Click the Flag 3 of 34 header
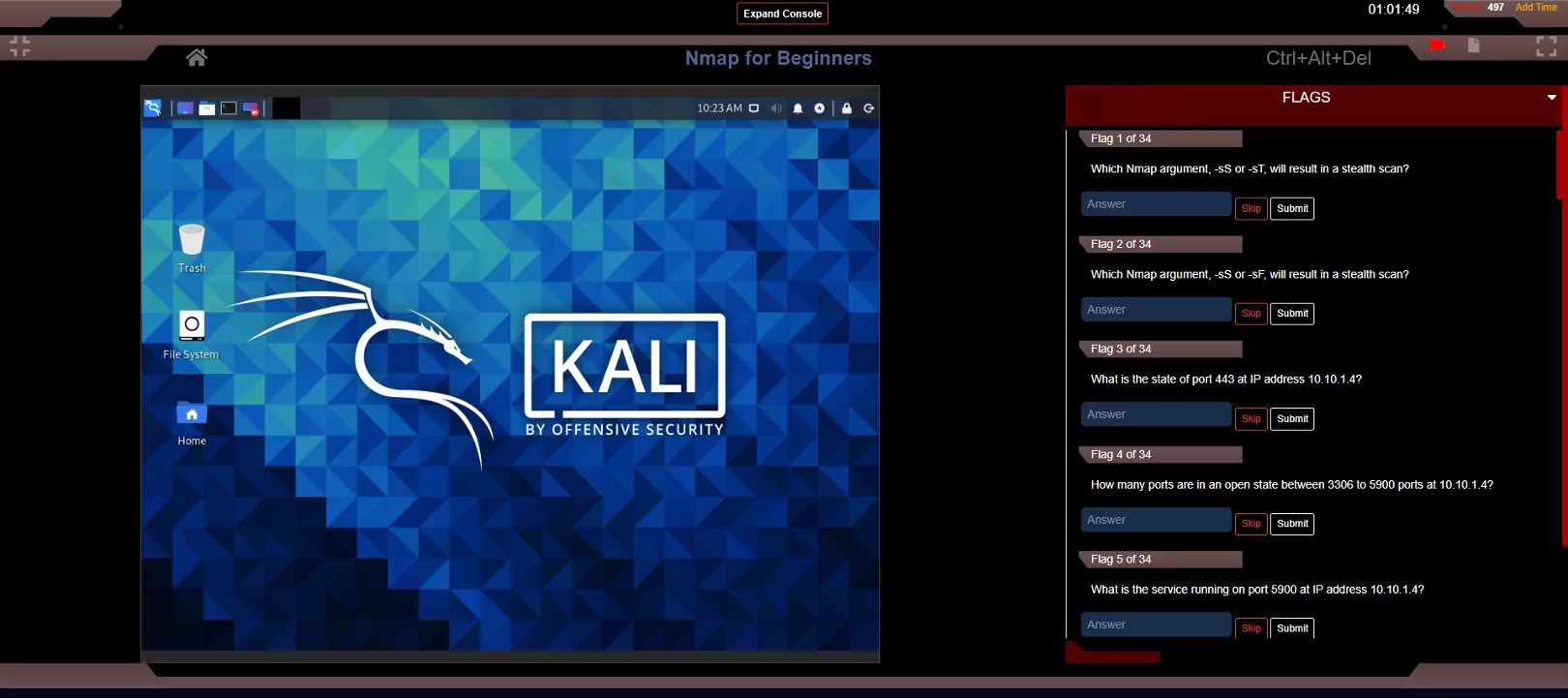The image size is (1568, 700). click(1161, 349)
